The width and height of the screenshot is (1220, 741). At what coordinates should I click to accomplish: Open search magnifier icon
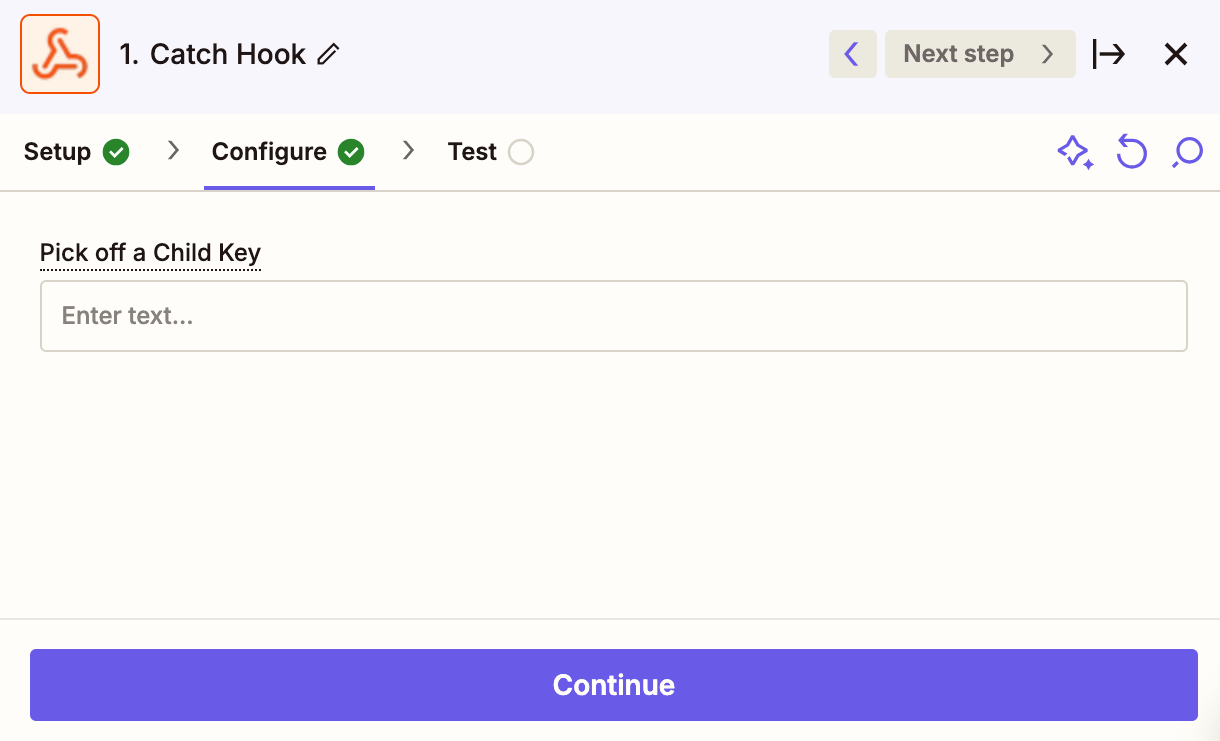1187,152
